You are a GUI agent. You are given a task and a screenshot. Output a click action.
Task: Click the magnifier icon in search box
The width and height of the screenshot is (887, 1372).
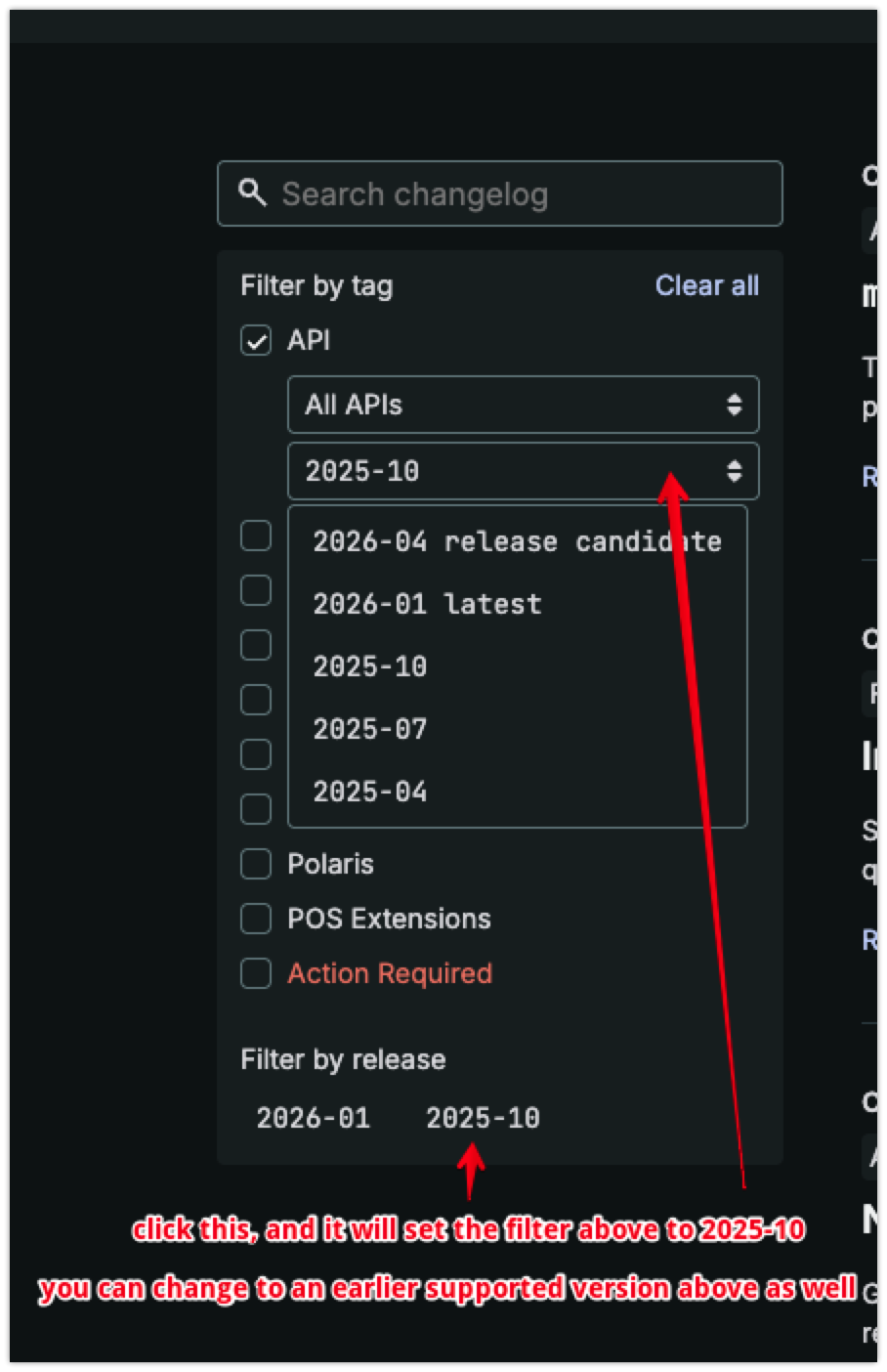(252, 193)
